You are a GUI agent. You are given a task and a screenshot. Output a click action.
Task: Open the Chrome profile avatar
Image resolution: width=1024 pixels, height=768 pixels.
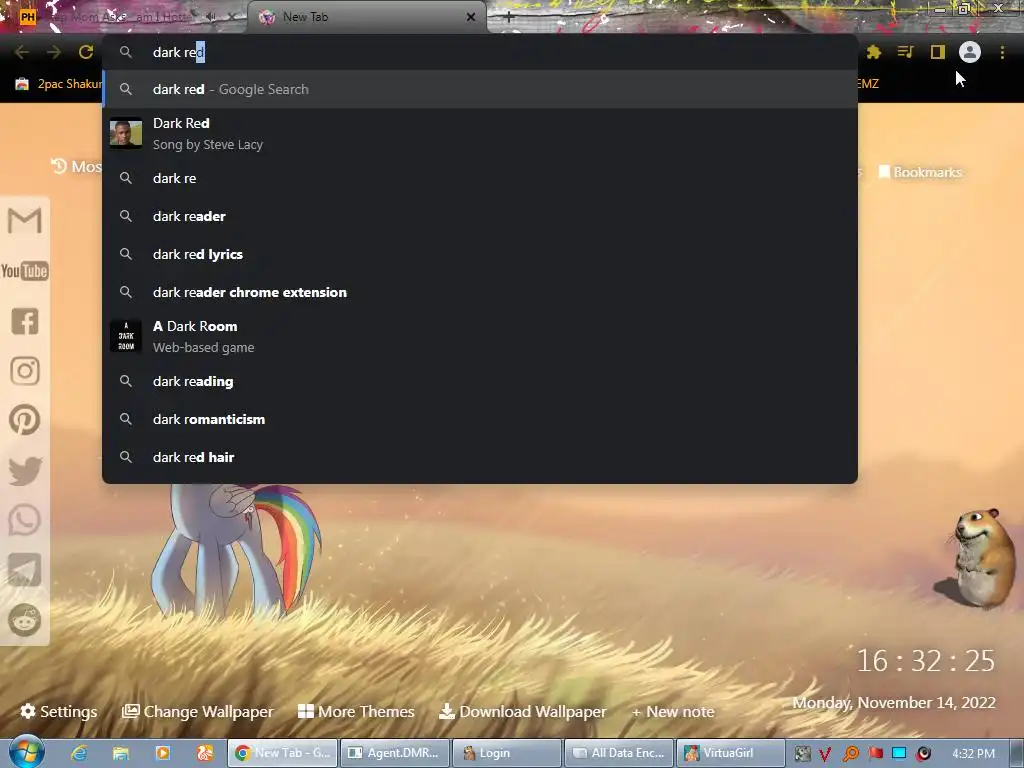(x=970, y=52)
